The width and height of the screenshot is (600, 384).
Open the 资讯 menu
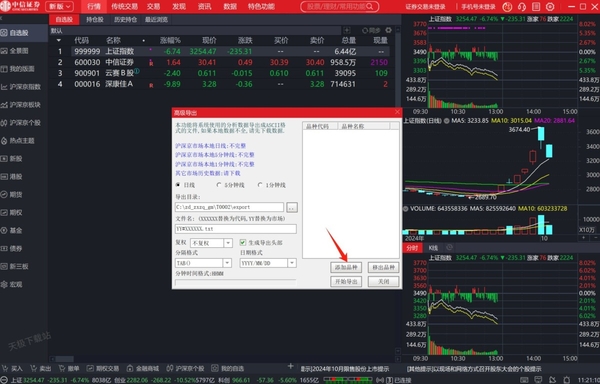204,7
